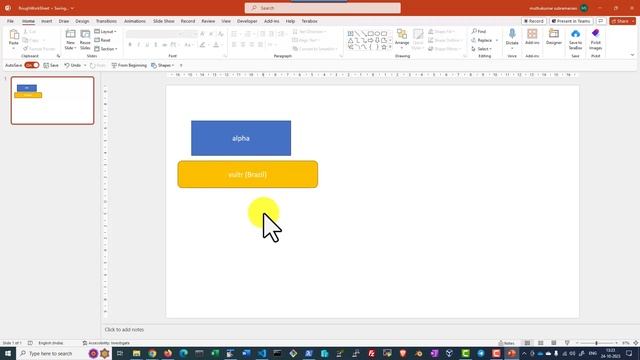Click the font color icon
640x360 pixels.
click(x=216, y=45)
